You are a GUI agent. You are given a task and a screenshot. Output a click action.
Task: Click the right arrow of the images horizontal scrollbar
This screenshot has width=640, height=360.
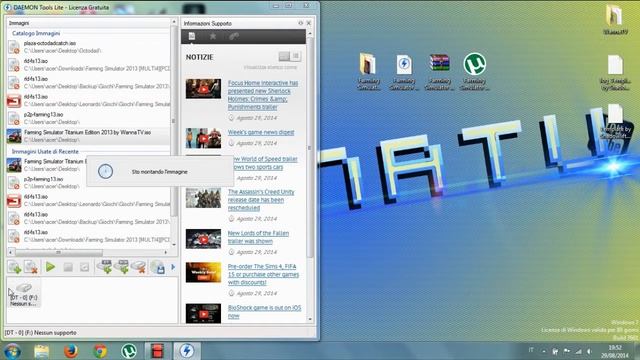pyautogui.click(x=166, y=253)
